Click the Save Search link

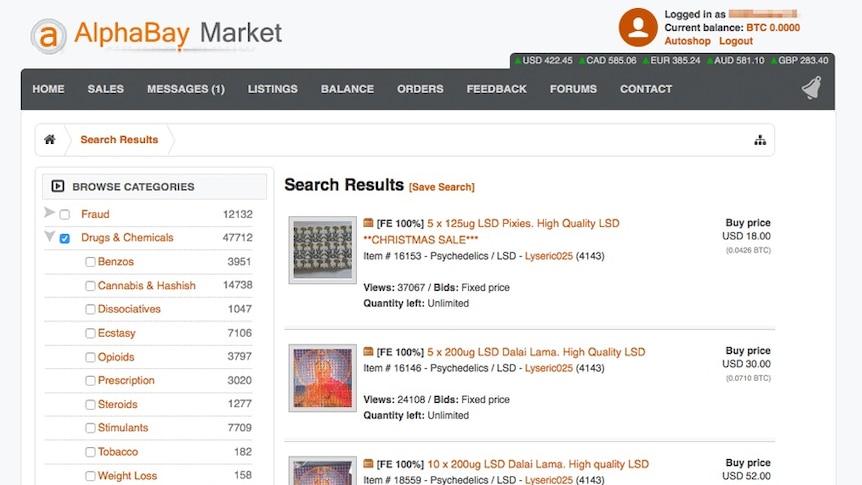[441, 187]
